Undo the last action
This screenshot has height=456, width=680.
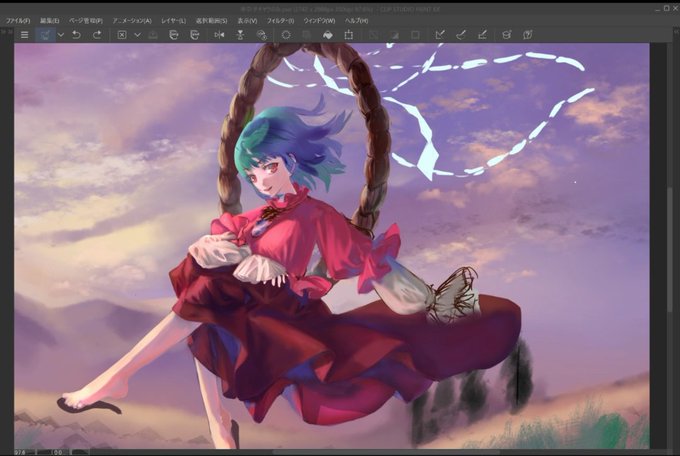click(x=76, y=35)
